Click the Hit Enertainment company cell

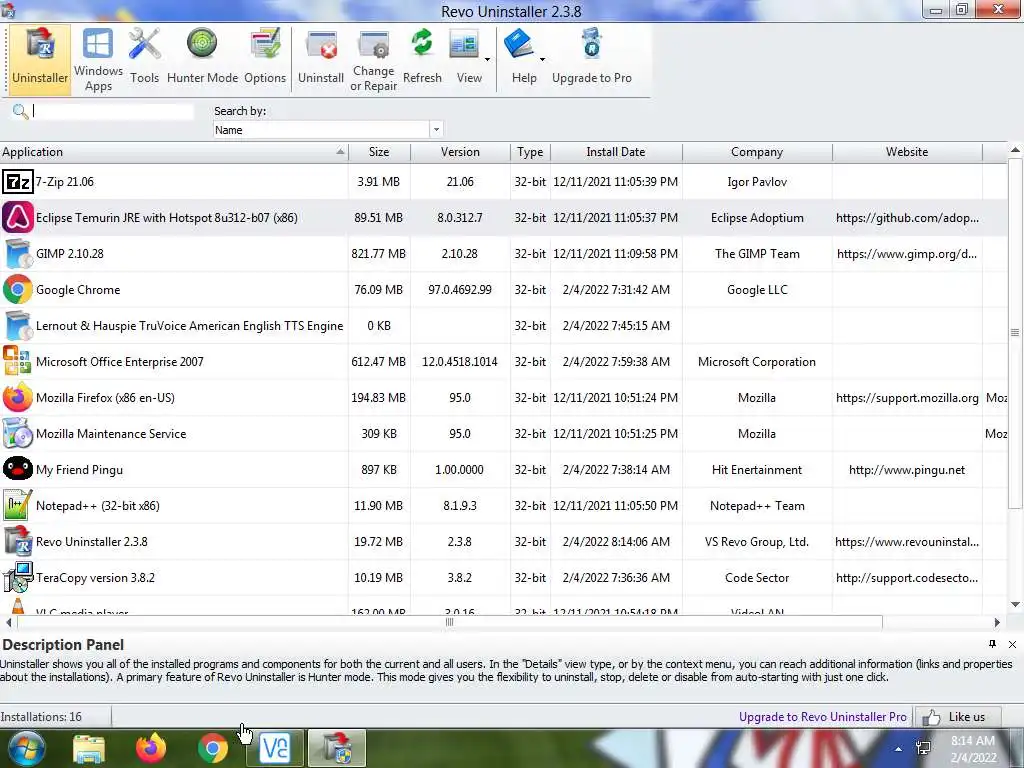point(757,470)
